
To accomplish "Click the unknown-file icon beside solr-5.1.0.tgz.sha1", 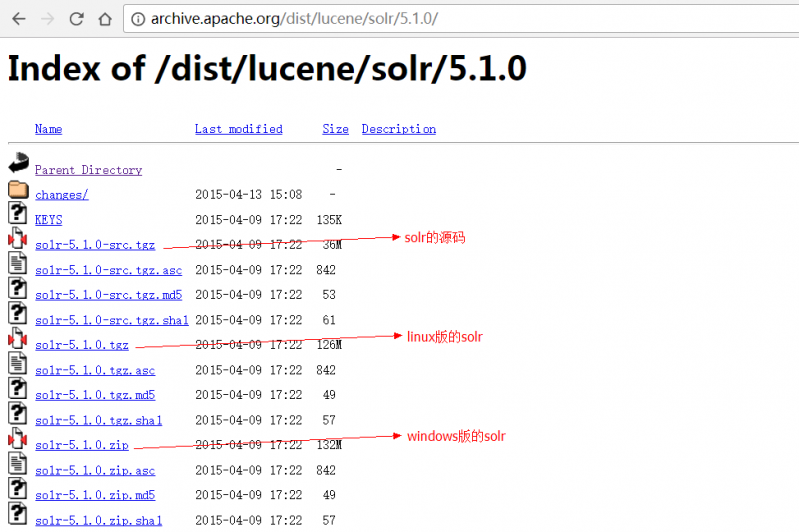I will (18, 413).
